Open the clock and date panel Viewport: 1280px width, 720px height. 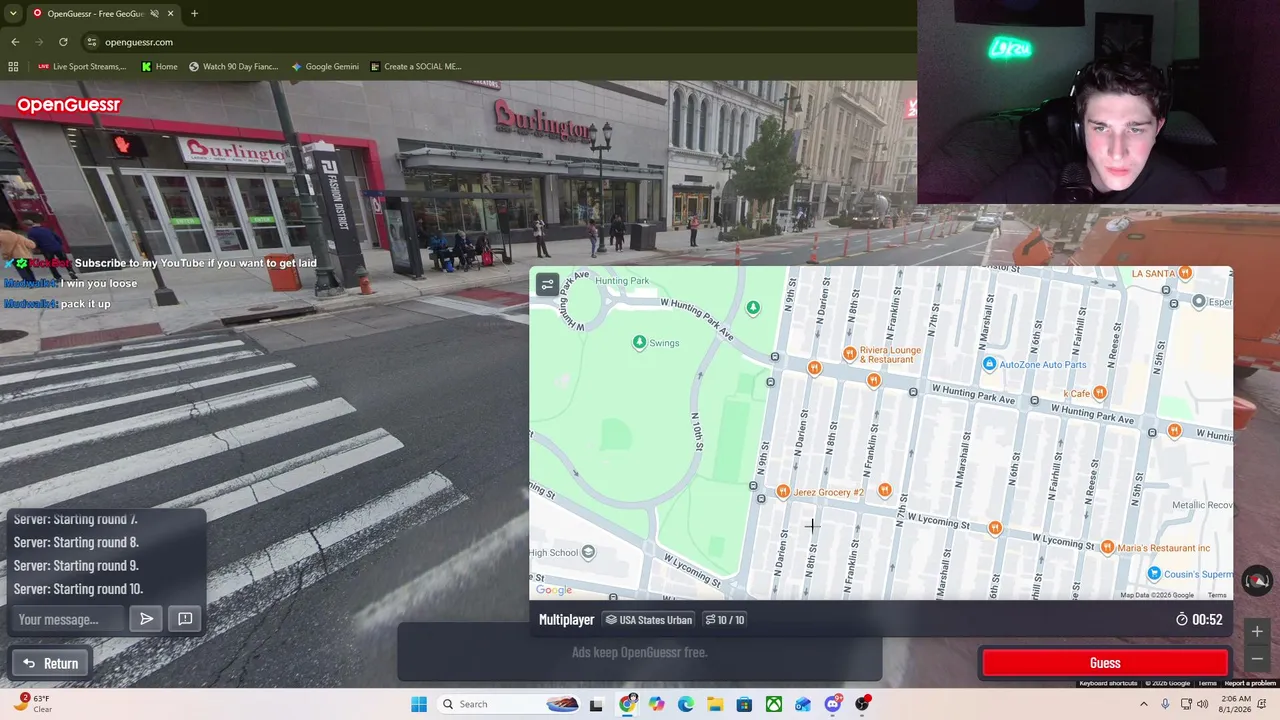click(1237, 704)
